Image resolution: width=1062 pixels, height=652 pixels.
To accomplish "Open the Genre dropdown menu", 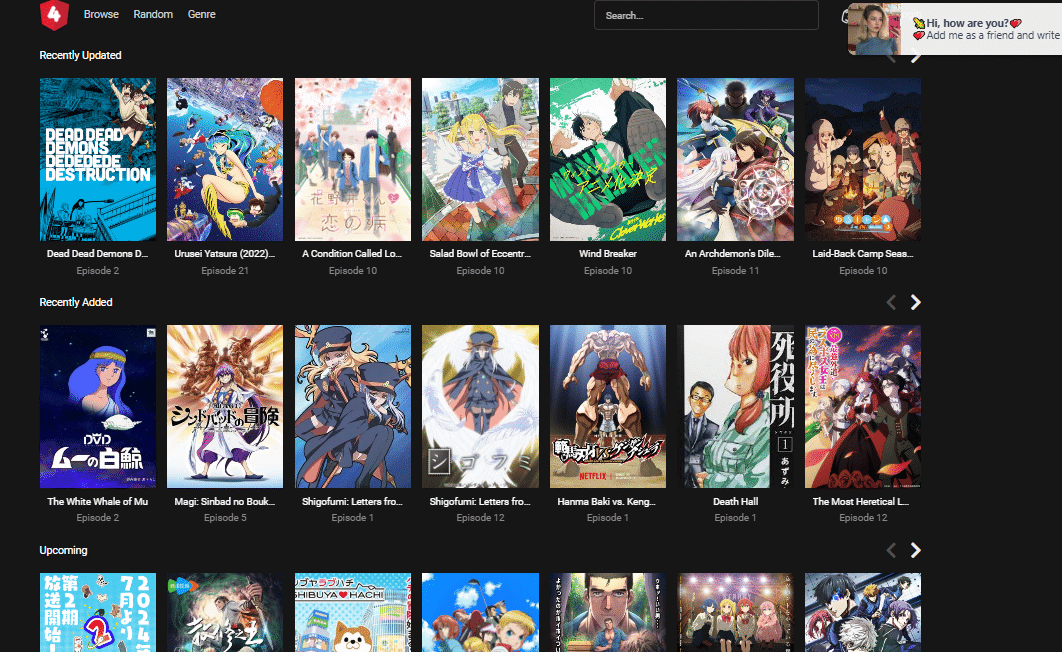I will [x=201, y=14].
